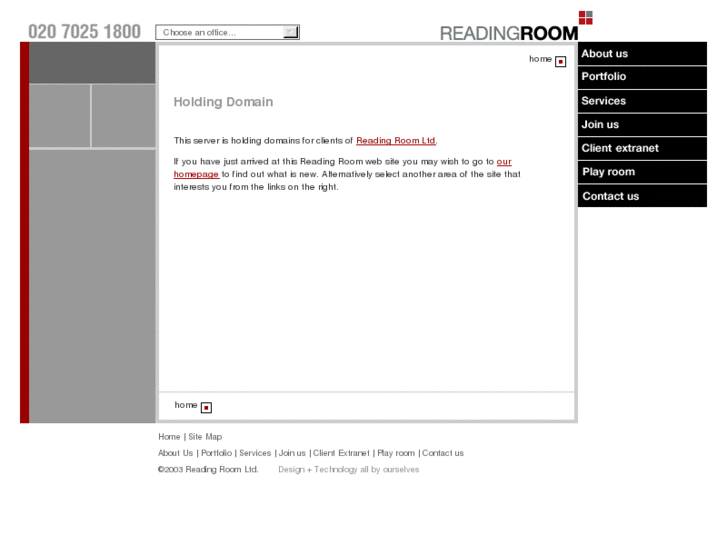This screenshot has height=545, width=727.
Task: Click the footer Home link
Action: tap(169, 437)
